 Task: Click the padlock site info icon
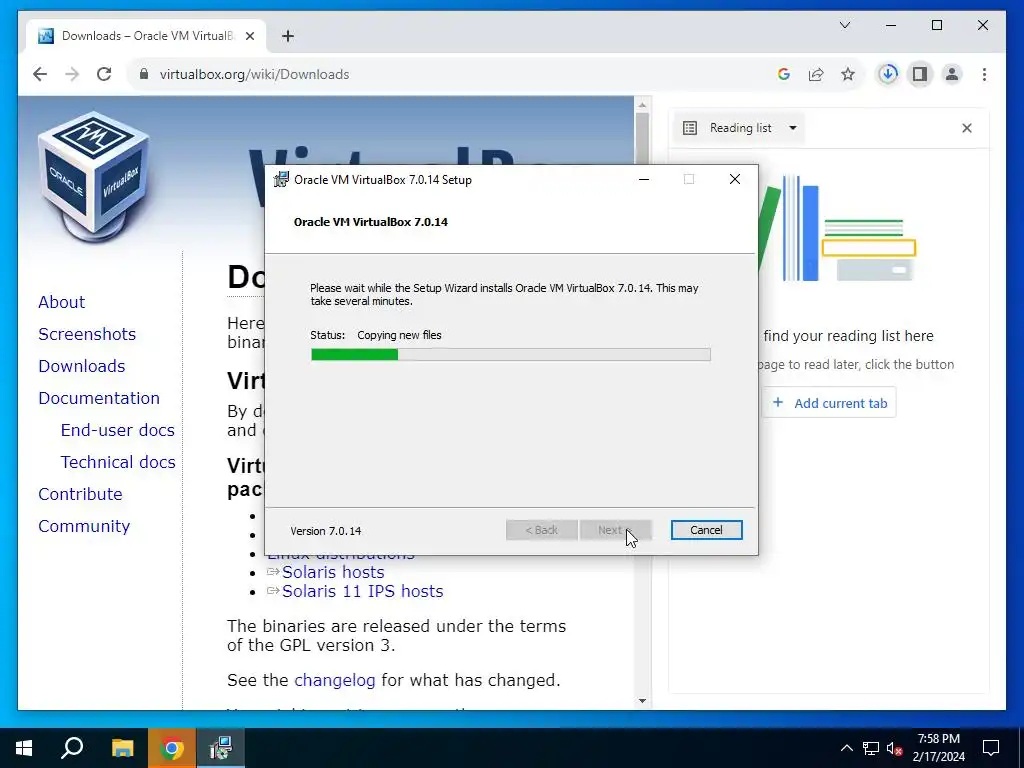coord(144,74)
